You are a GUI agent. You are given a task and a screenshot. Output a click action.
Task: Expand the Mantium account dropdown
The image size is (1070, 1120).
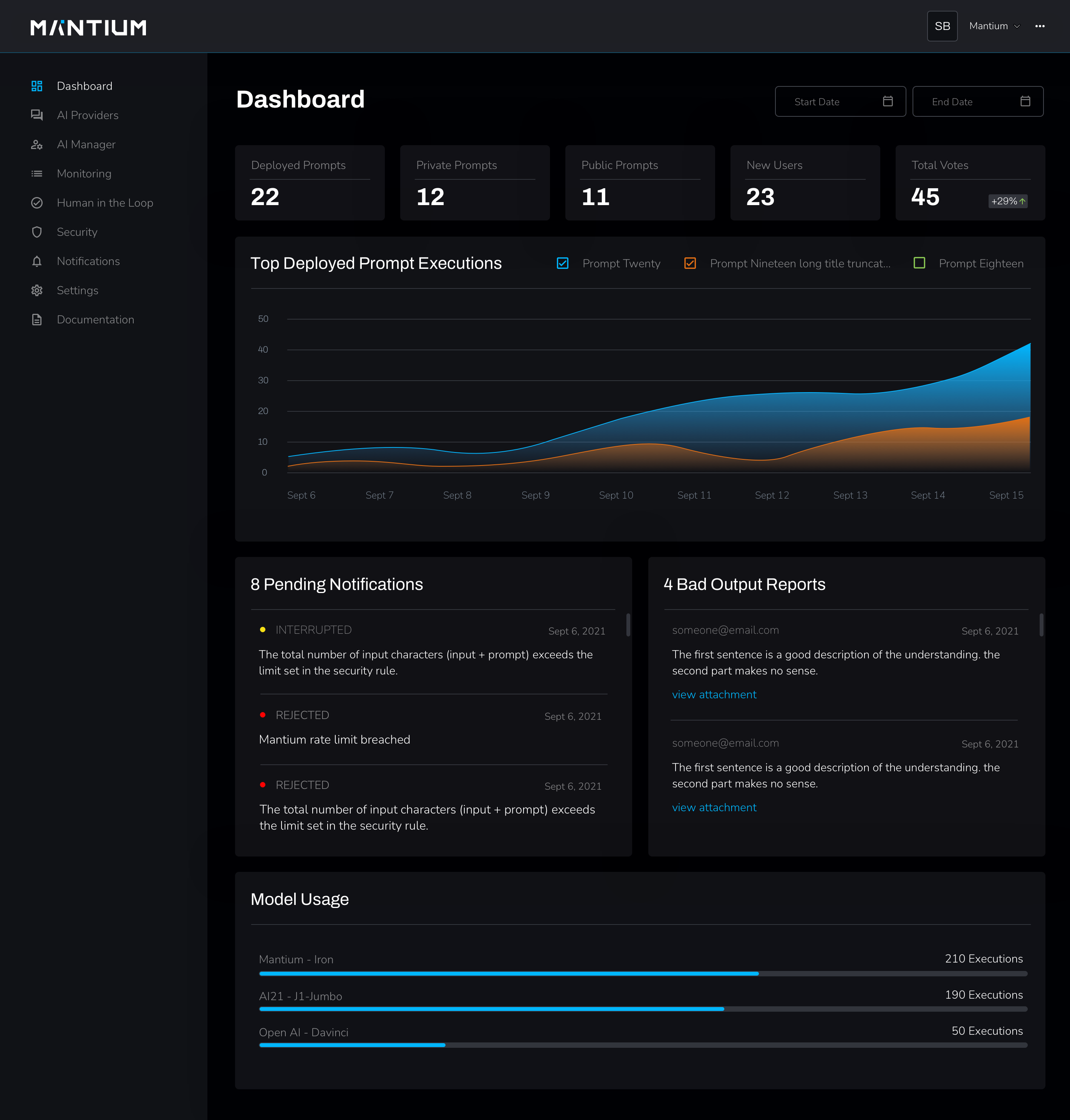[x=994, y=26]
